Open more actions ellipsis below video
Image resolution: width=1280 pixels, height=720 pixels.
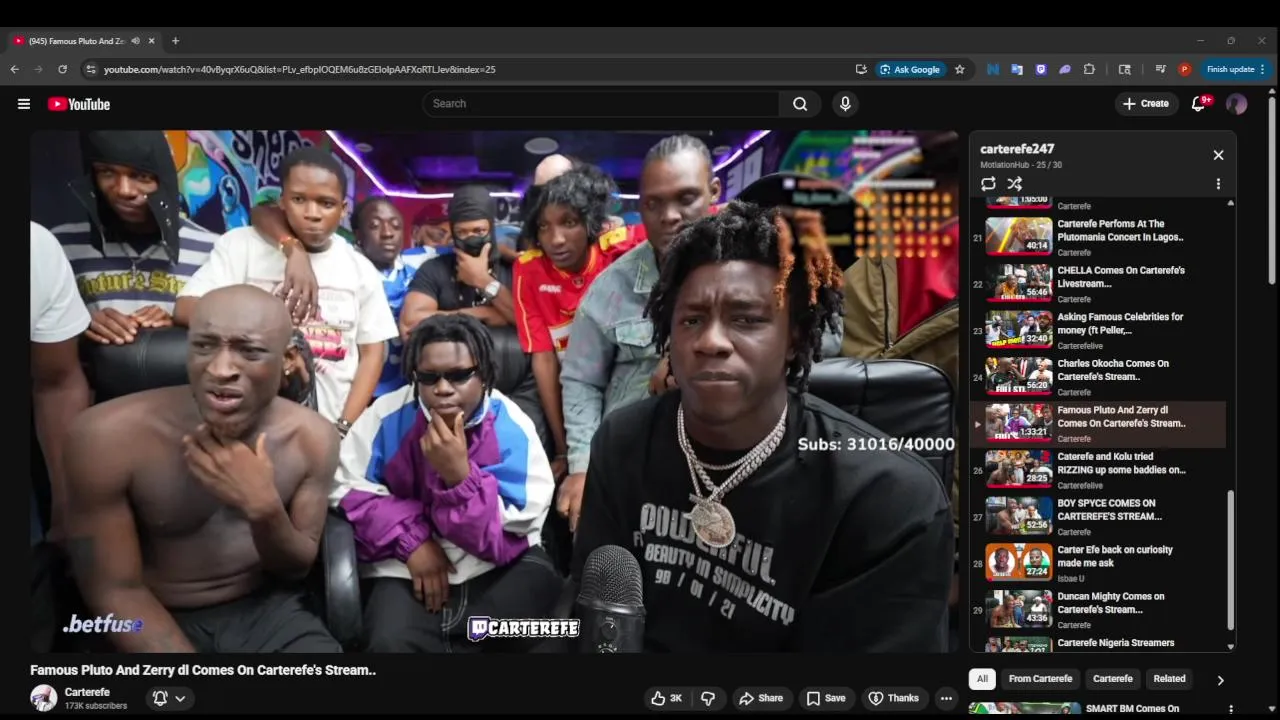coord(946,698)
